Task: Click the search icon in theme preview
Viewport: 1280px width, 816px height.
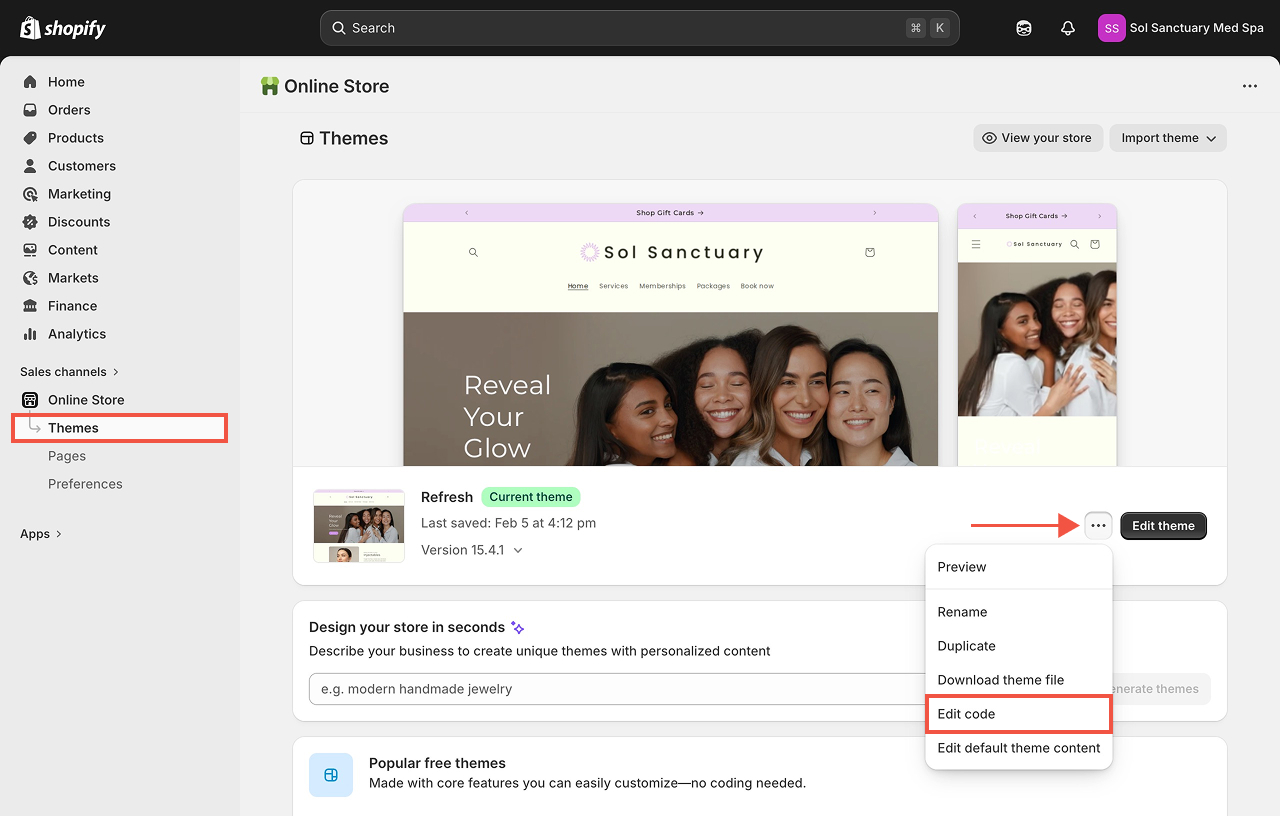Action: tap(473, 253)
